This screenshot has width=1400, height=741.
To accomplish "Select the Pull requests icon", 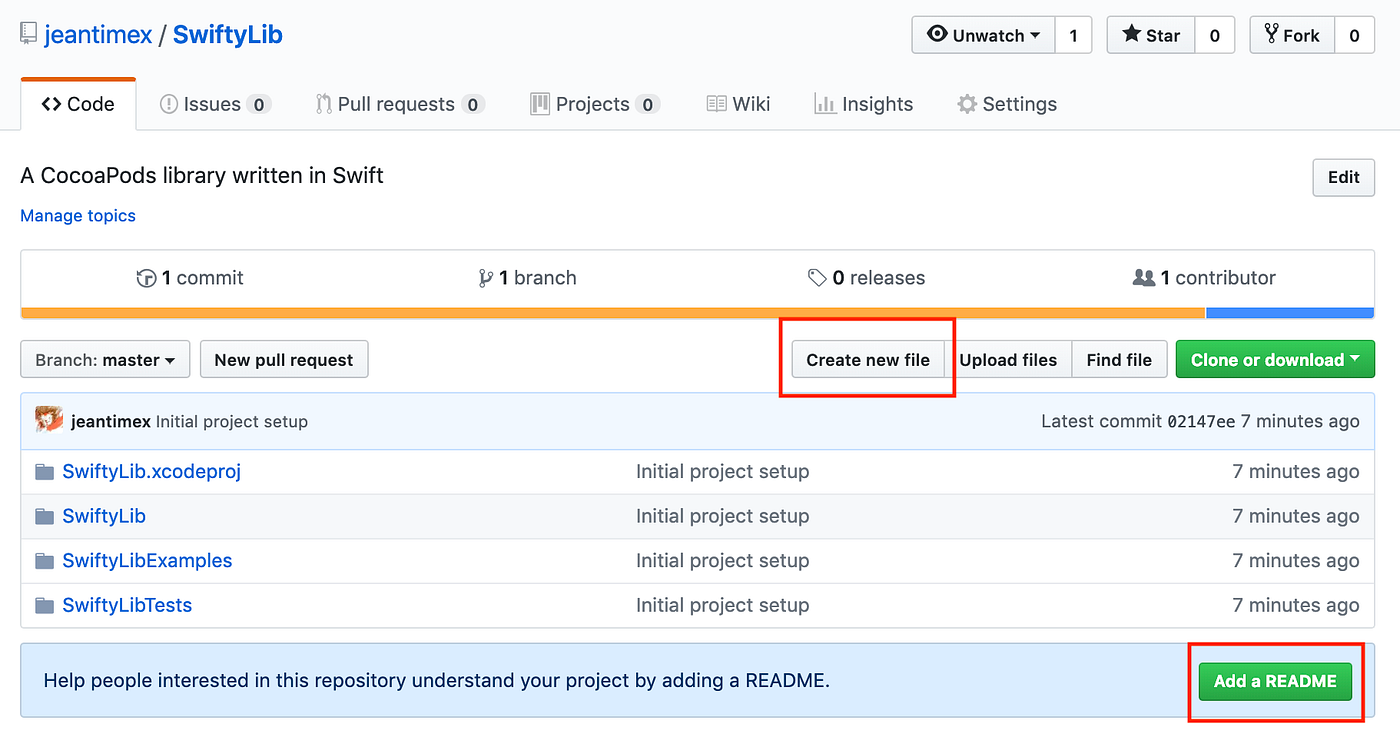I will click(x=322, y=103).
